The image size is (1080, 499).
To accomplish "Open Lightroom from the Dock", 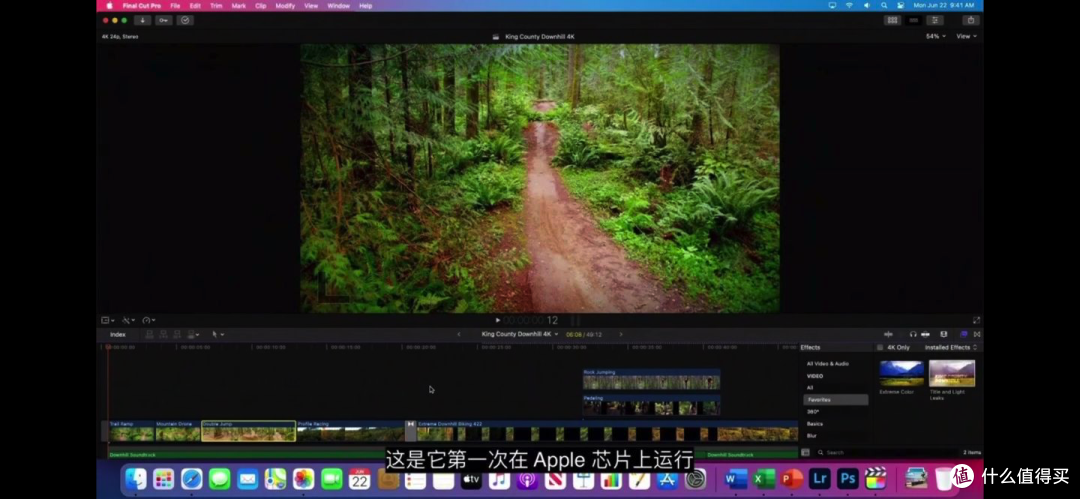I will [820, 478].
